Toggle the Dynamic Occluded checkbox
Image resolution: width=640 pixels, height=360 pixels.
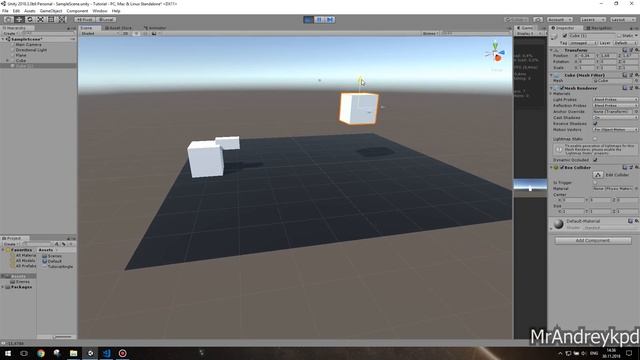[x=595, y=160]
